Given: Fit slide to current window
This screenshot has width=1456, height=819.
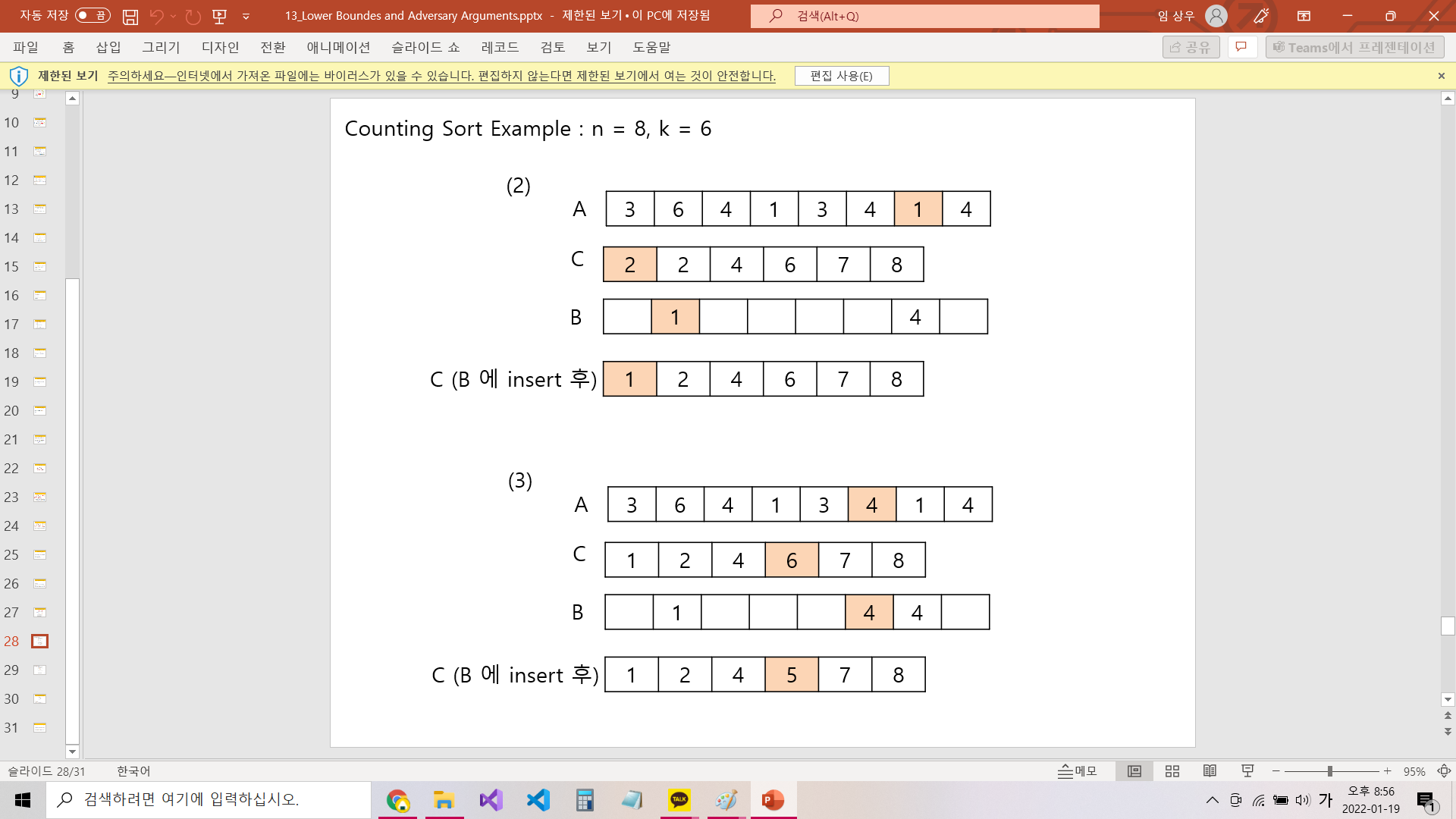Looking at the screenshot, I should (x=1444, y=771).
